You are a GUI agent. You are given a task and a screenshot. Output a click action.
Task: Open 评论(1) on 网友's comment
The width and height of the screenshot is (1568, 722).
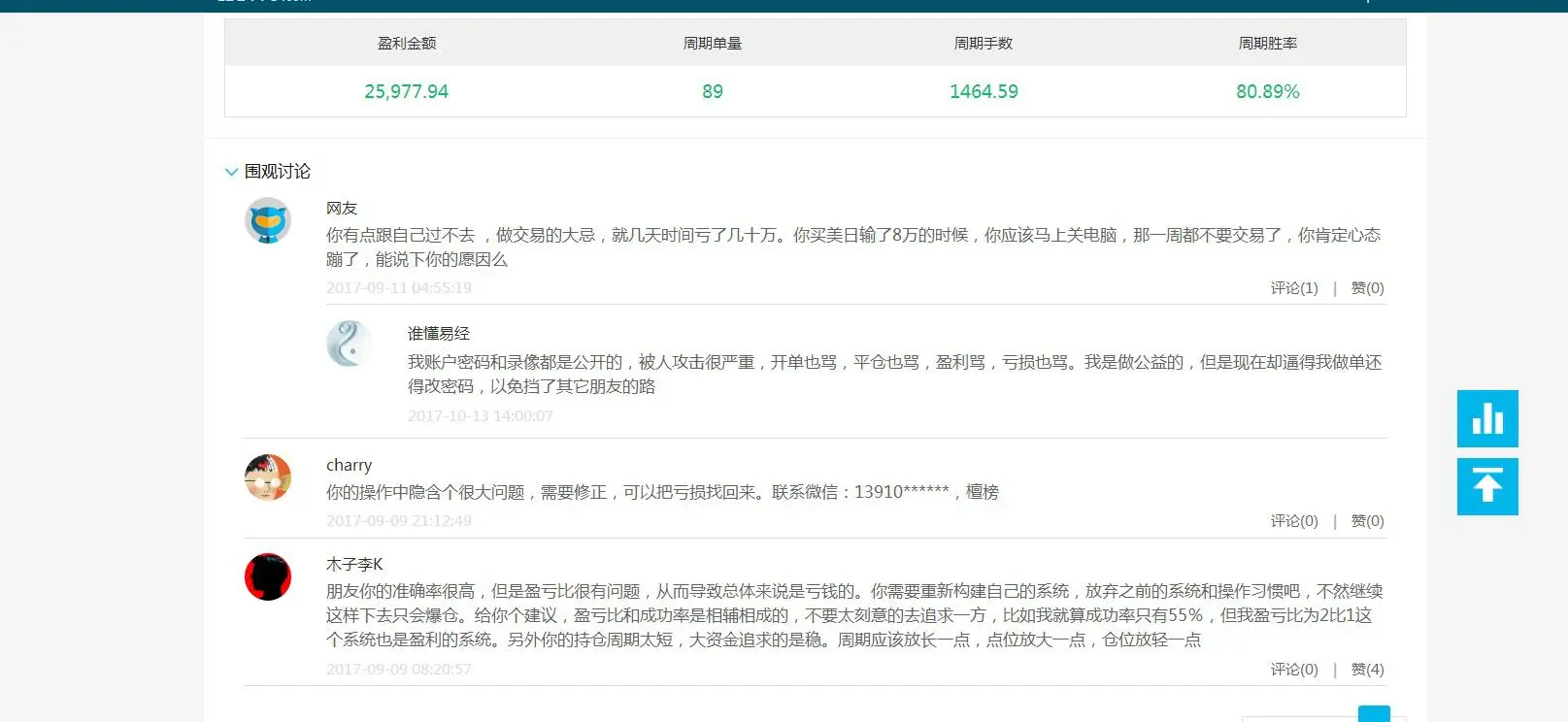point(1294,288)
